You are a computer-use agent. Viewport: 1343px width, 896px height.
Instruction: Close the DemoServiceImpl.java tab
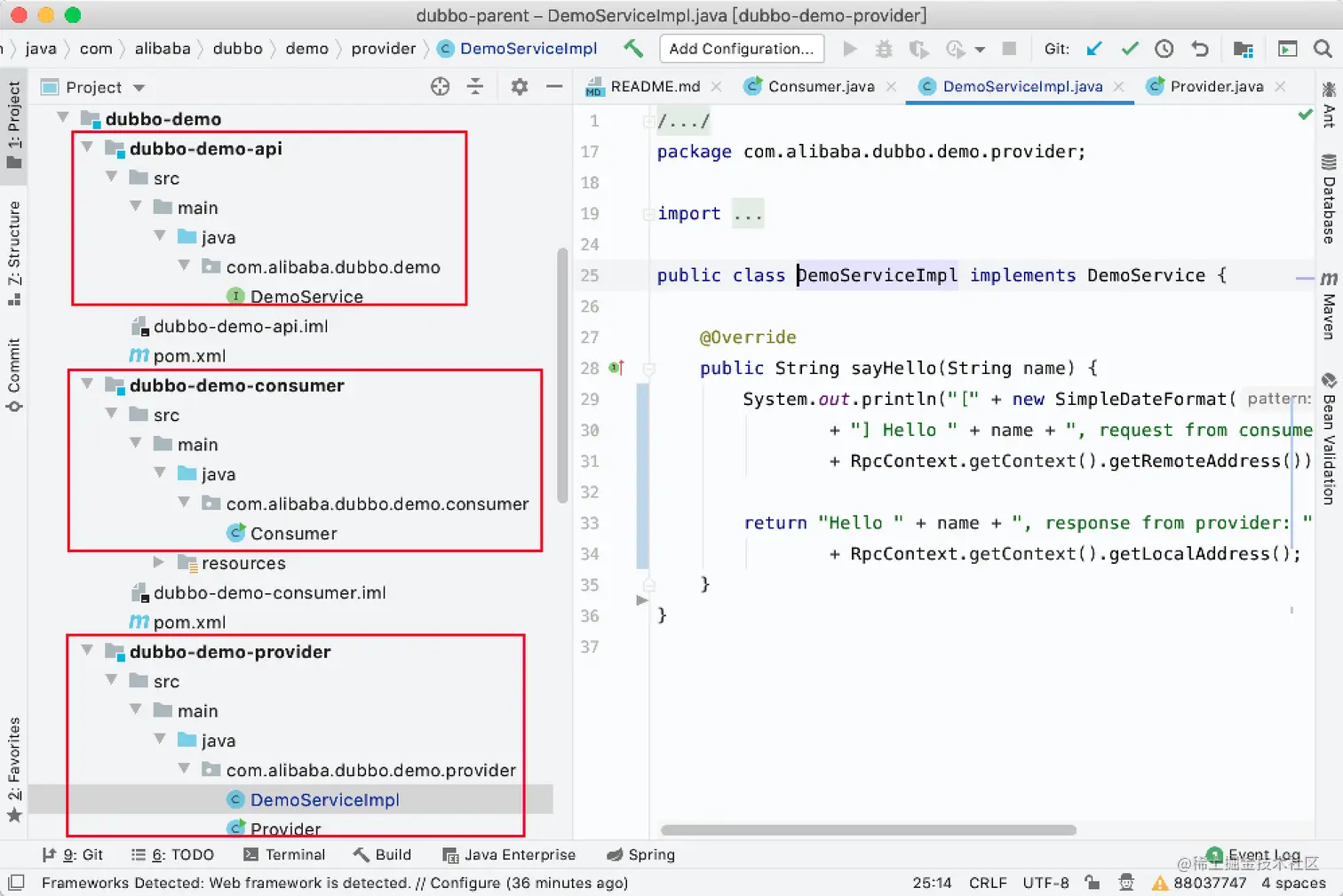click(x=1119, y=86)
